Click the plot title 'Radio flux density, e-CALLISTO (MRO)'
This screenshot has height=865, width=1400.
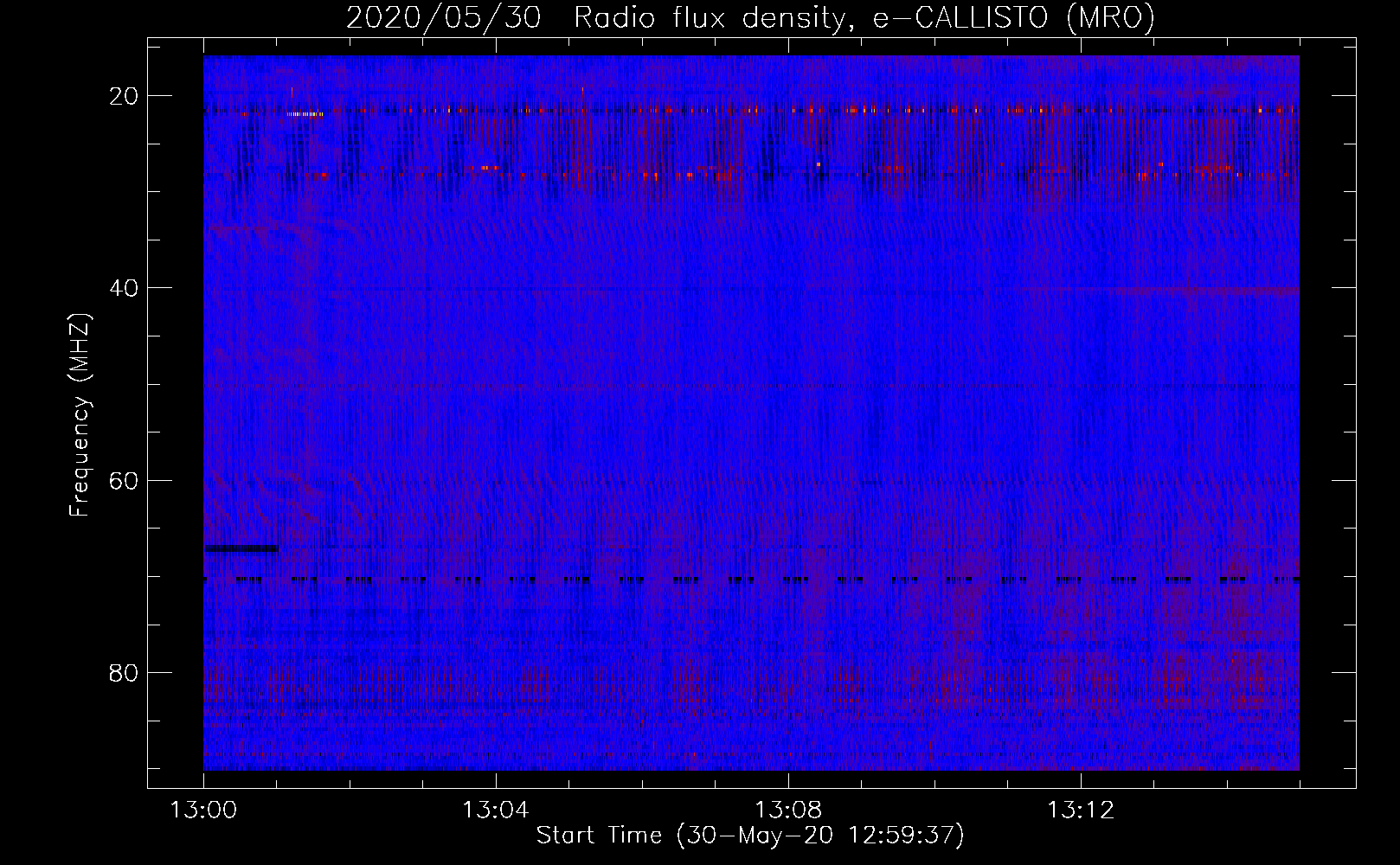pos(864,18)
